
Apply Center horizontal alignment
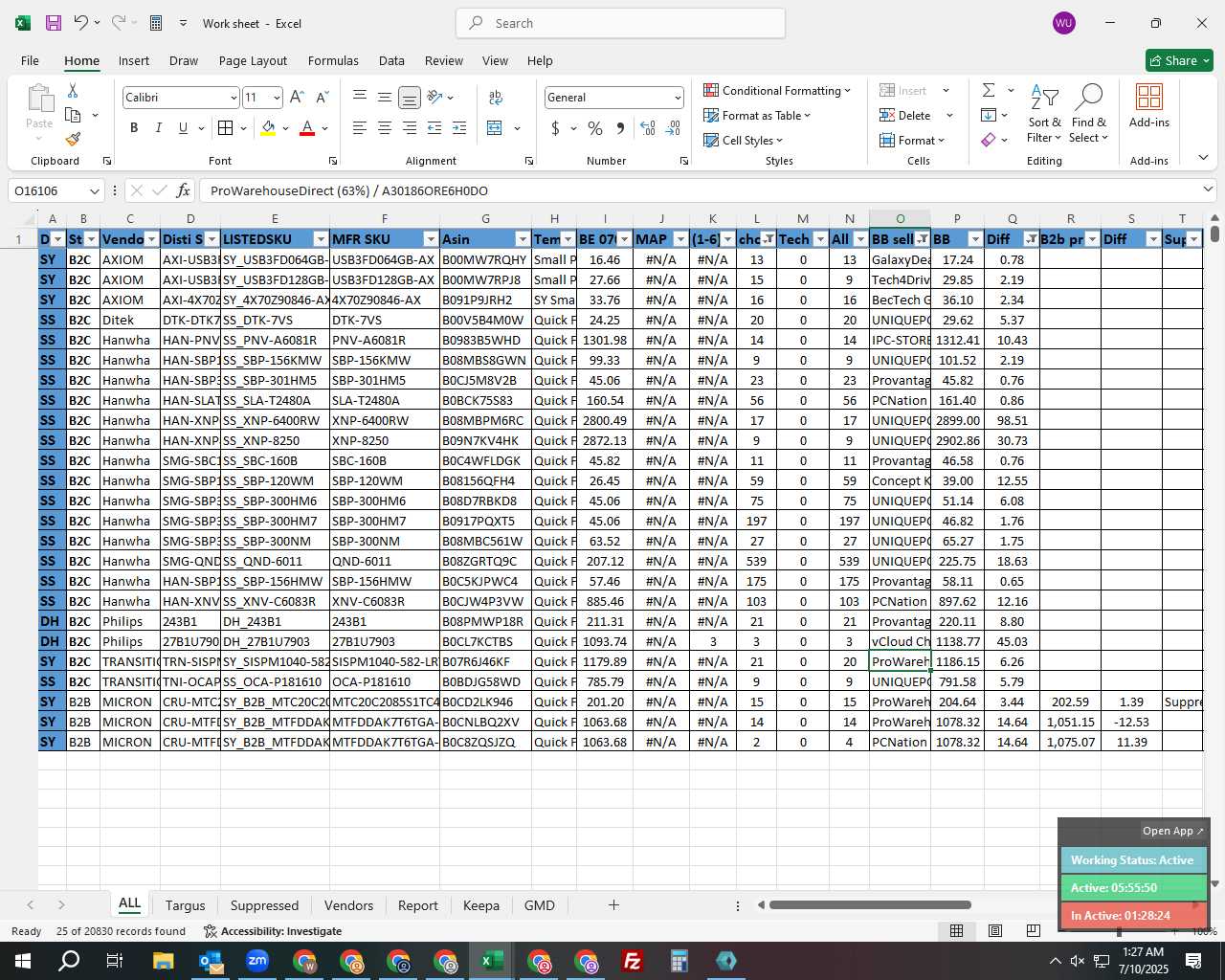coord(385,128)
